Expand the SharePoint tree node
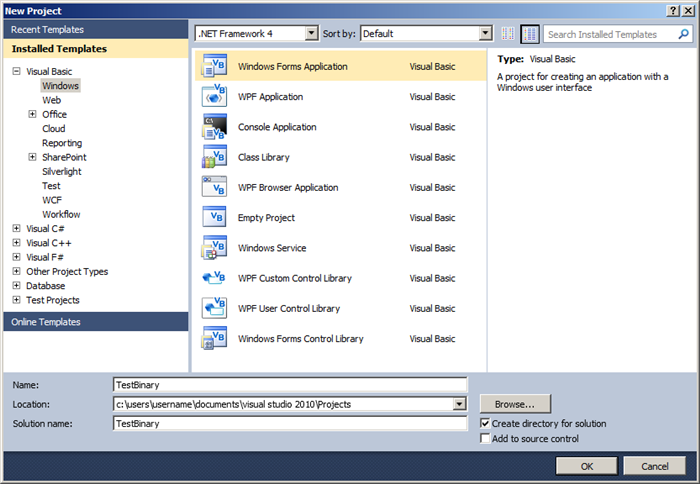The height and width of the screenshot is (484, 700). coord(32,157)
